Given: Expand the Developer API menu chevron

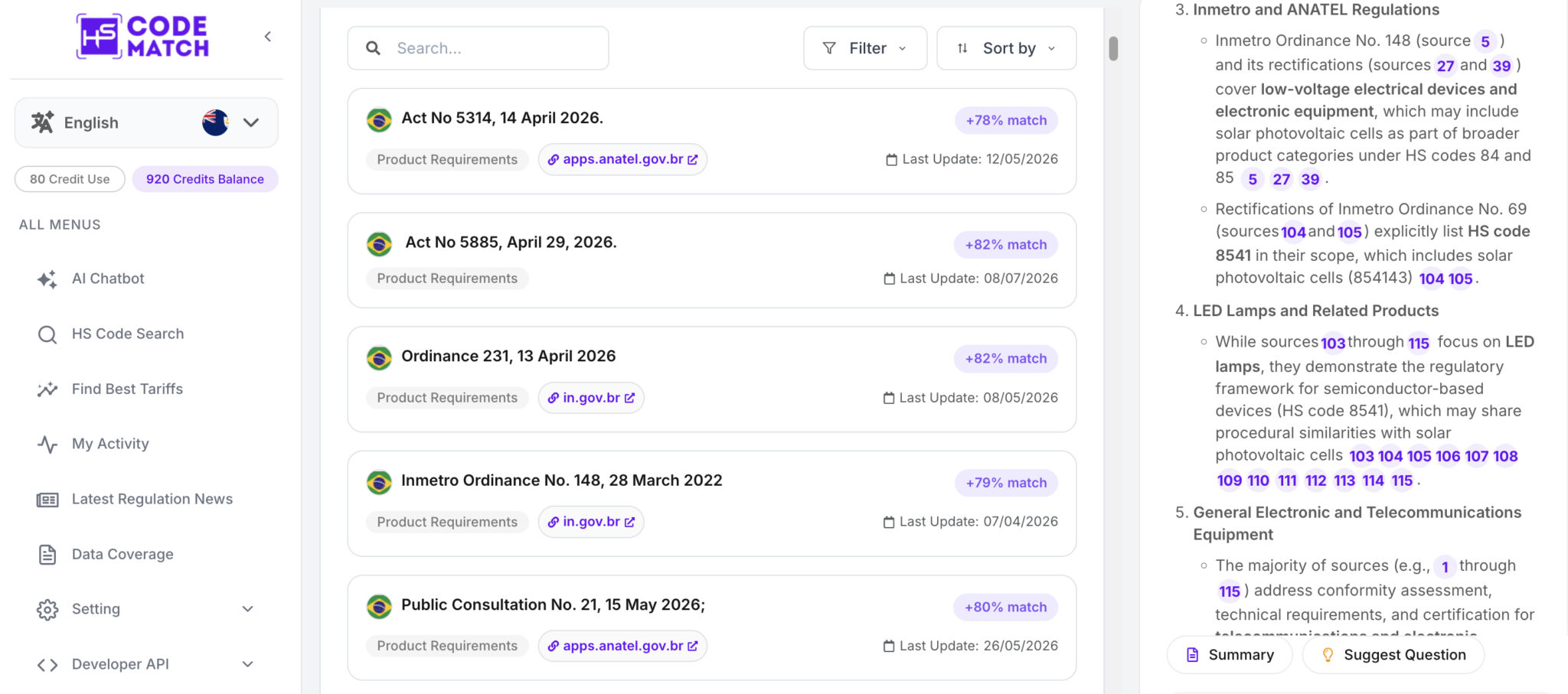Looking at the screenshot, I should [247, 664].
